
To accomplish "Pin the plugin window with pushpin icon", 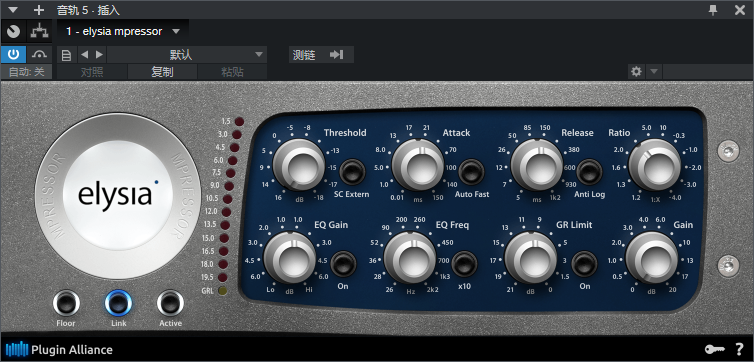I will [x=713, y=10].
